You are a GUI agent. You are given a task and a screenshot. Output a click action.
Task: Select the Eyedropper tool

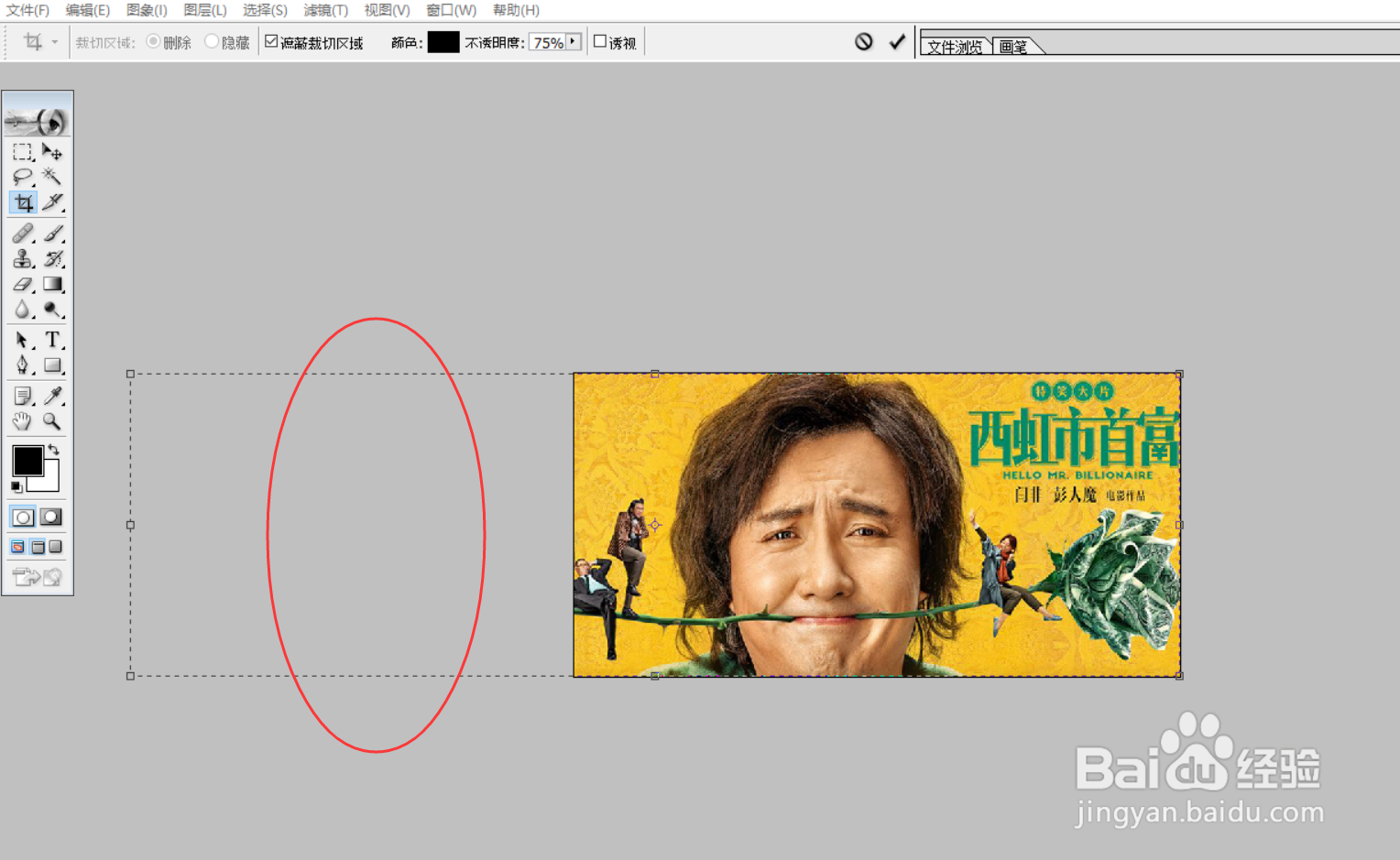pyautogui.click(x=52, y=396)
